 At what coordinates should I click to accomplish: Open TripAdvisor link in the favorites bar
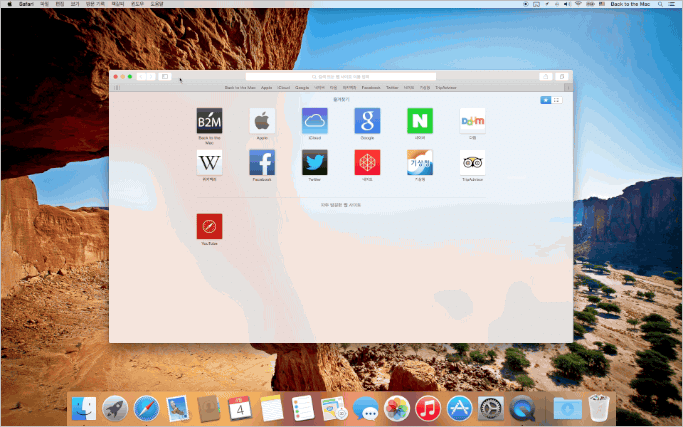tap(446, 88)
